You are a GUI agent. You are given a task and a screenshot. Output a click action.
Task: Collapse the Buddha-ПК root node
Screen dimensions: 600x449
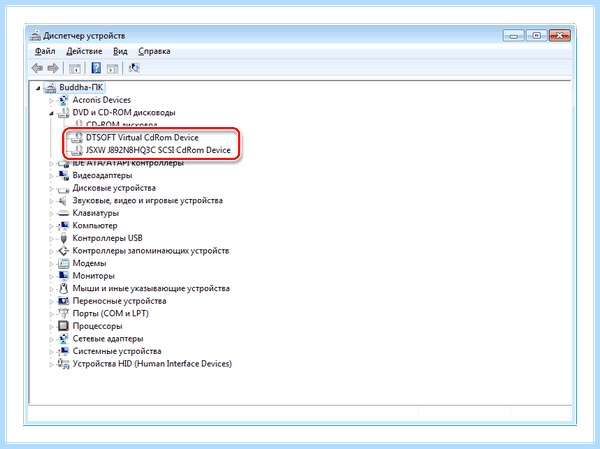(38, 88)
